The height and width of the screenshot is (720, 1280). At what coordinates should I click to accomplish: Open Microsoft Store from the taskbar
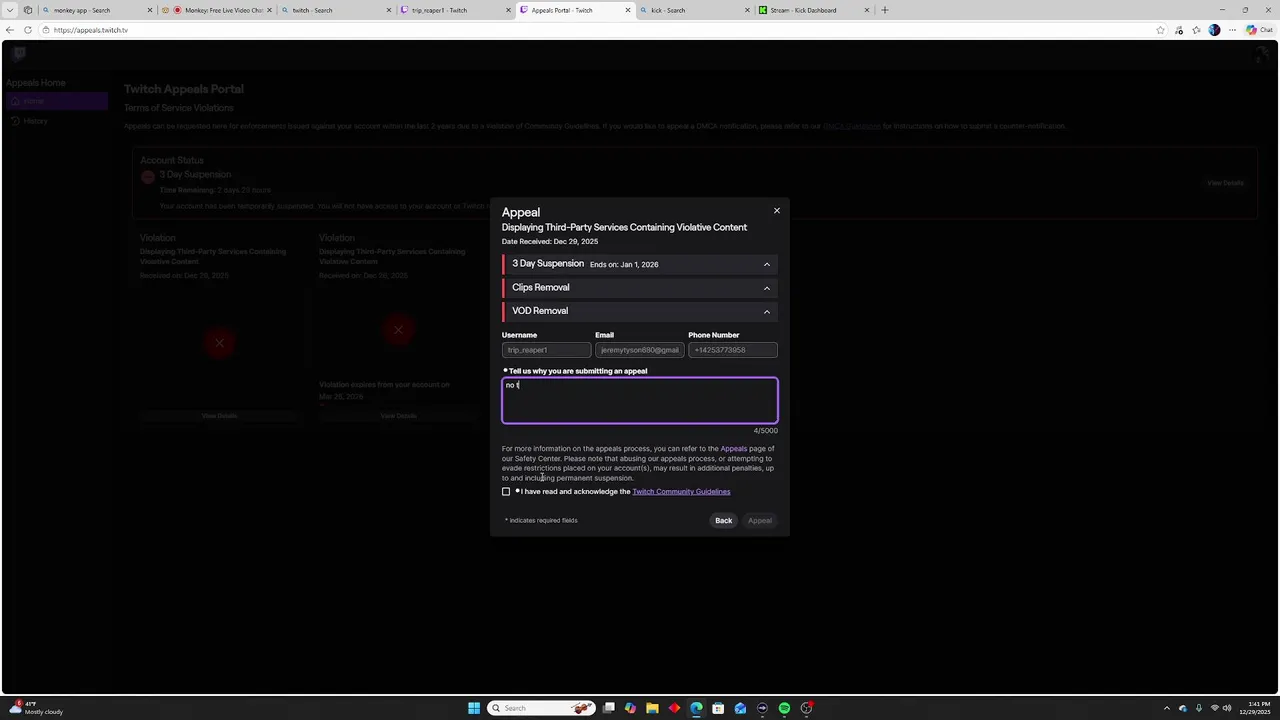(718, 708)
